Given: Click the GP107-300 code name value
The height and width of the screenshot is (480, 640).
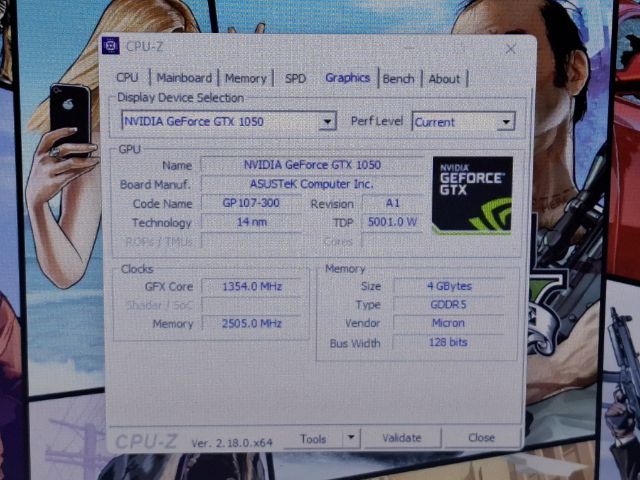Looking at the screenshot, I should pyautogui.click(x=251, y=203).
